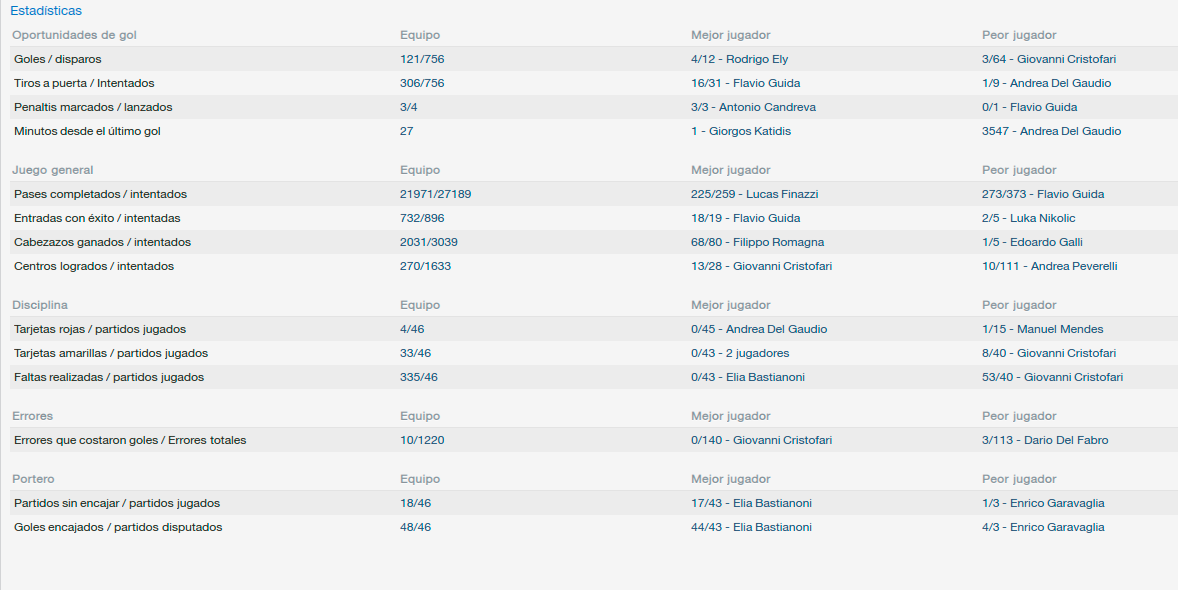Click team passes value 21971/27189
Image resolution: width=1178 pixels, height=590 pixels.
pyautogui.click(x=436, y=195)
